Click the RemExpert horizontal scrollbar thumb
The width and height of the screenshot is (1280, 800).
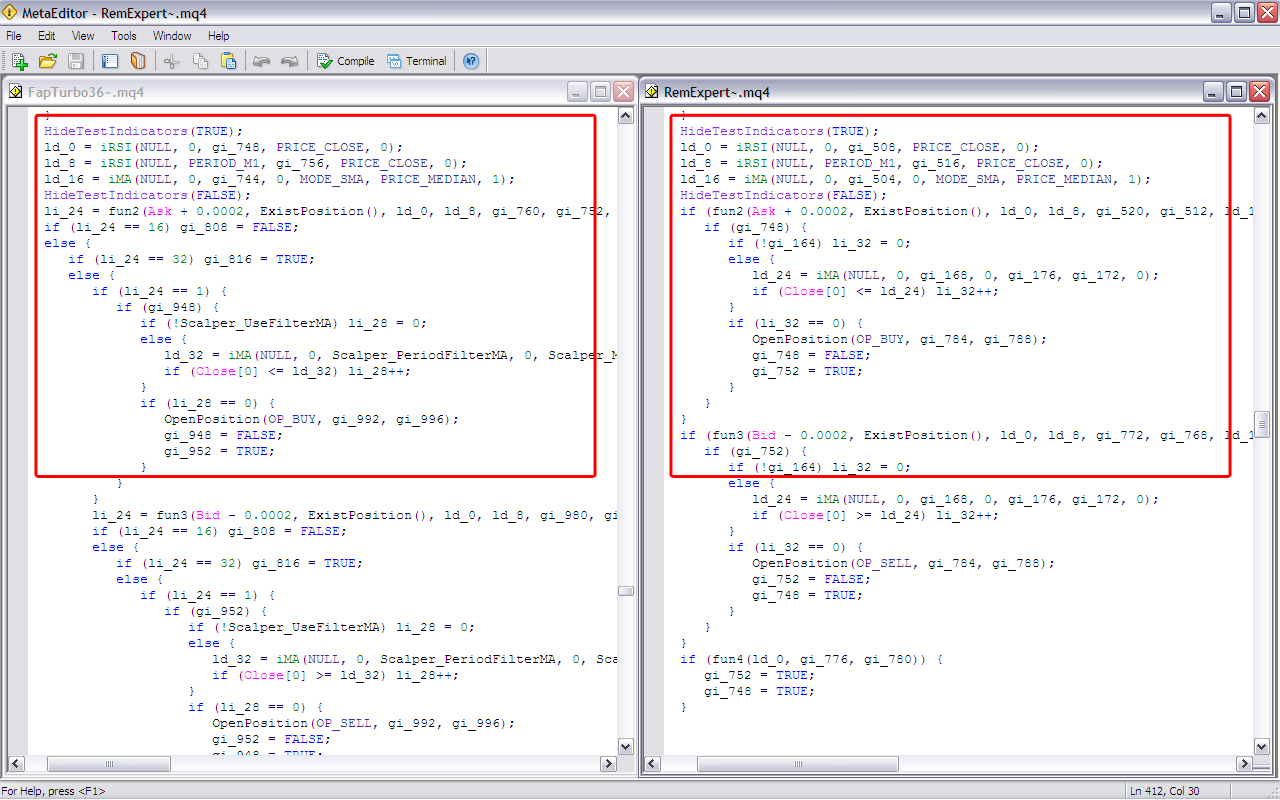tap(796, 764)
